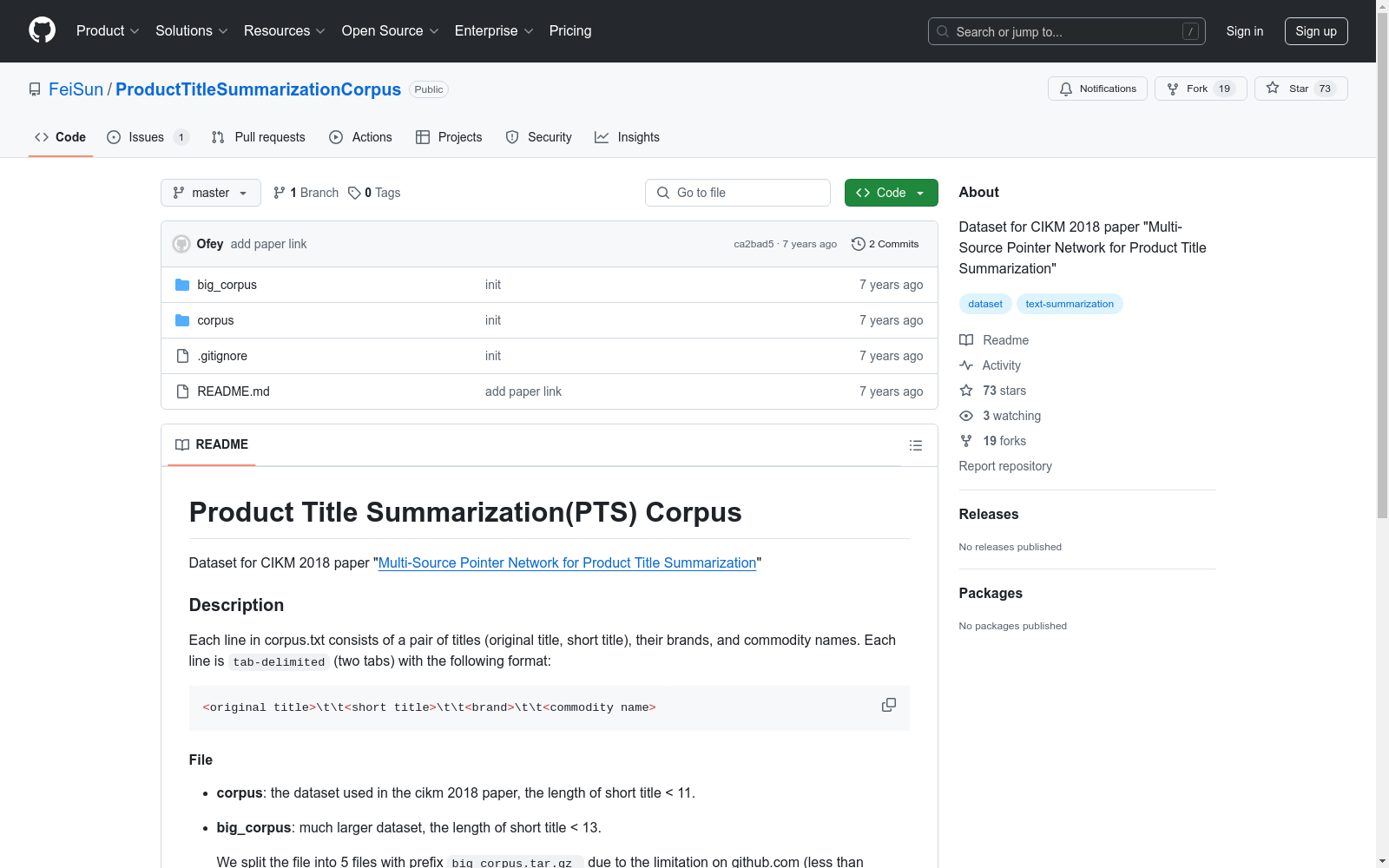Open the master branch selector
Screen dimensions: 1389x868
(x=211, y=193)
